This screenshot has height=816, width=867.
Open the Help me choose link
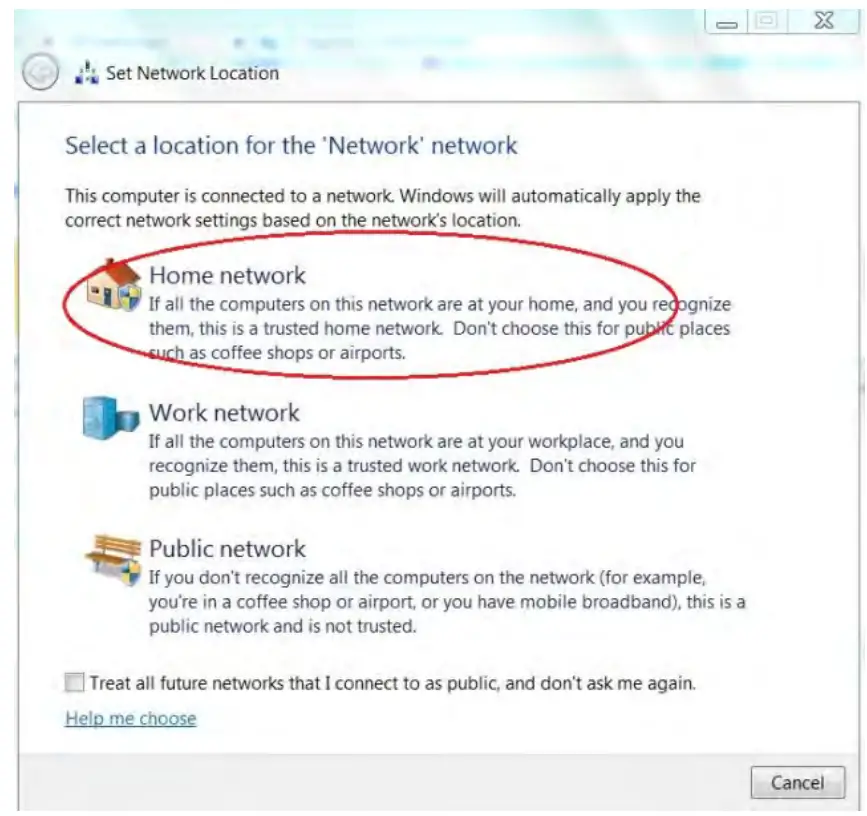[x=130, y=718]
